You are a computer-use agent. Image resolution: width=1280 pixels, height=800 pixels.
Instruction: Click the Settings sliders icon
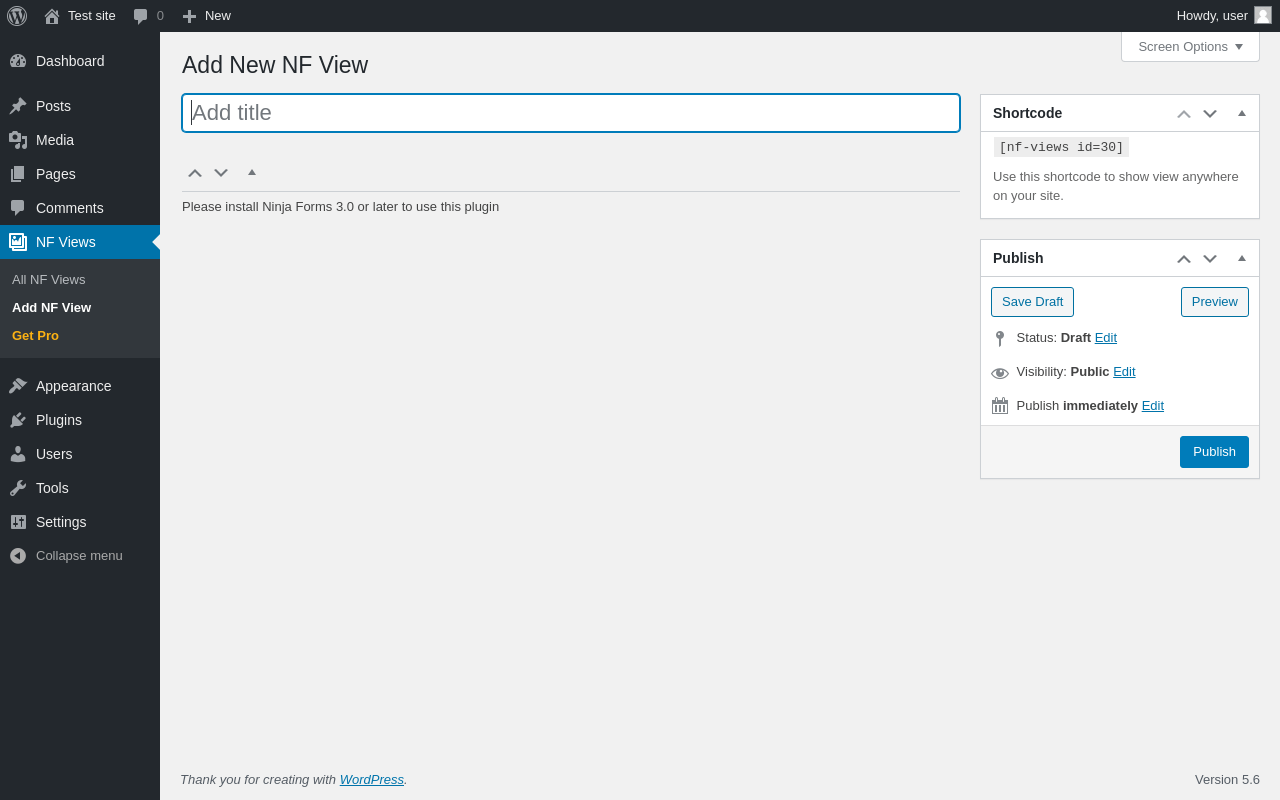pos(18,522)
